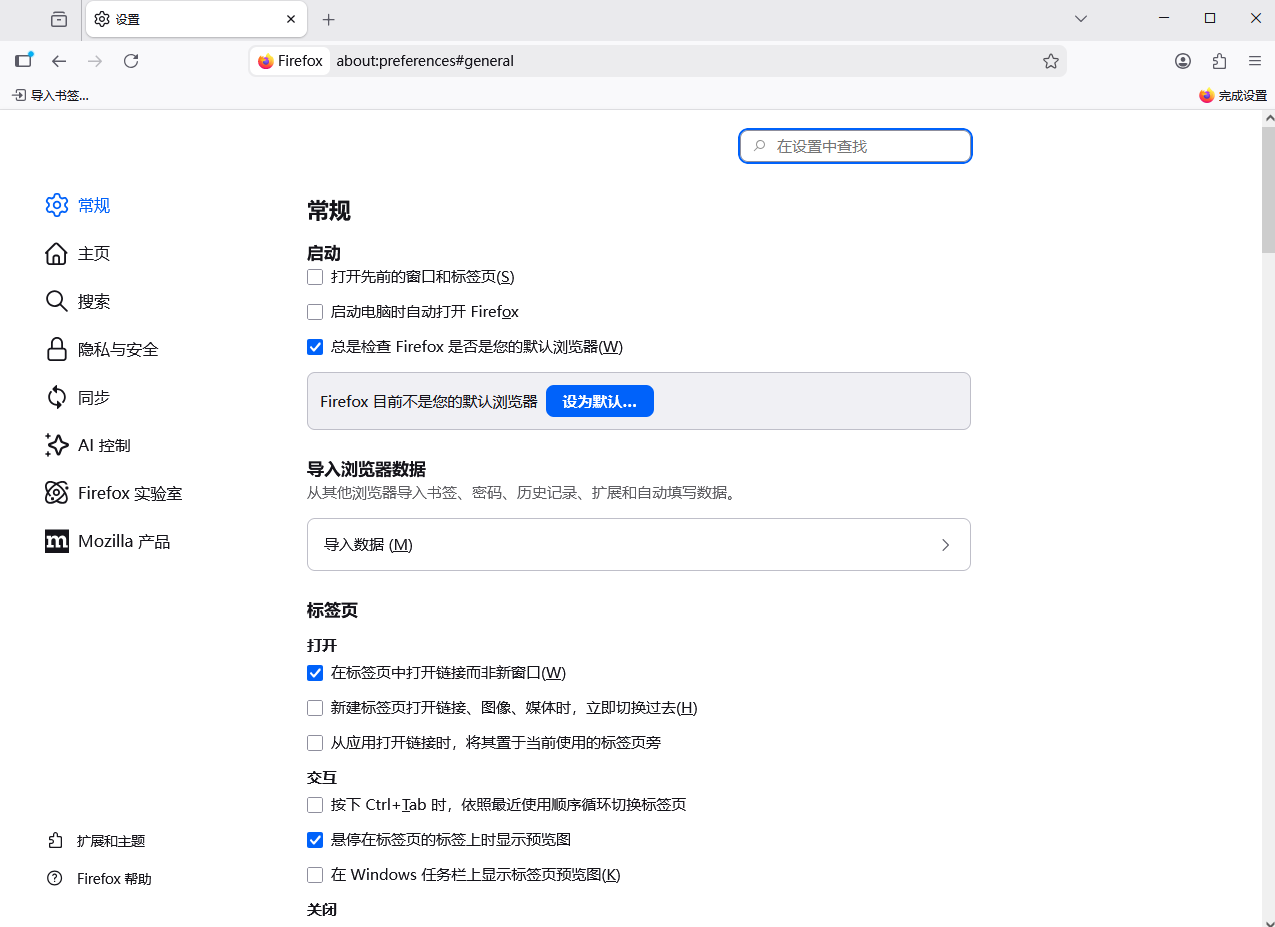Viewport: 1275px width, 927px height.
Task: Open the 常规 settings section in sidebar
Action: [91, 205]
